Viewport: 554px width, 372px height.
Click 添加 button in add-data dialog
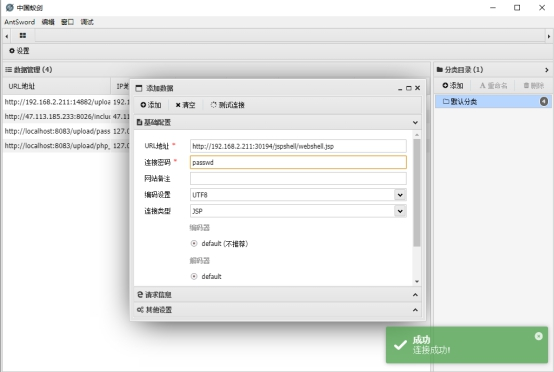(x=151, y=105)
